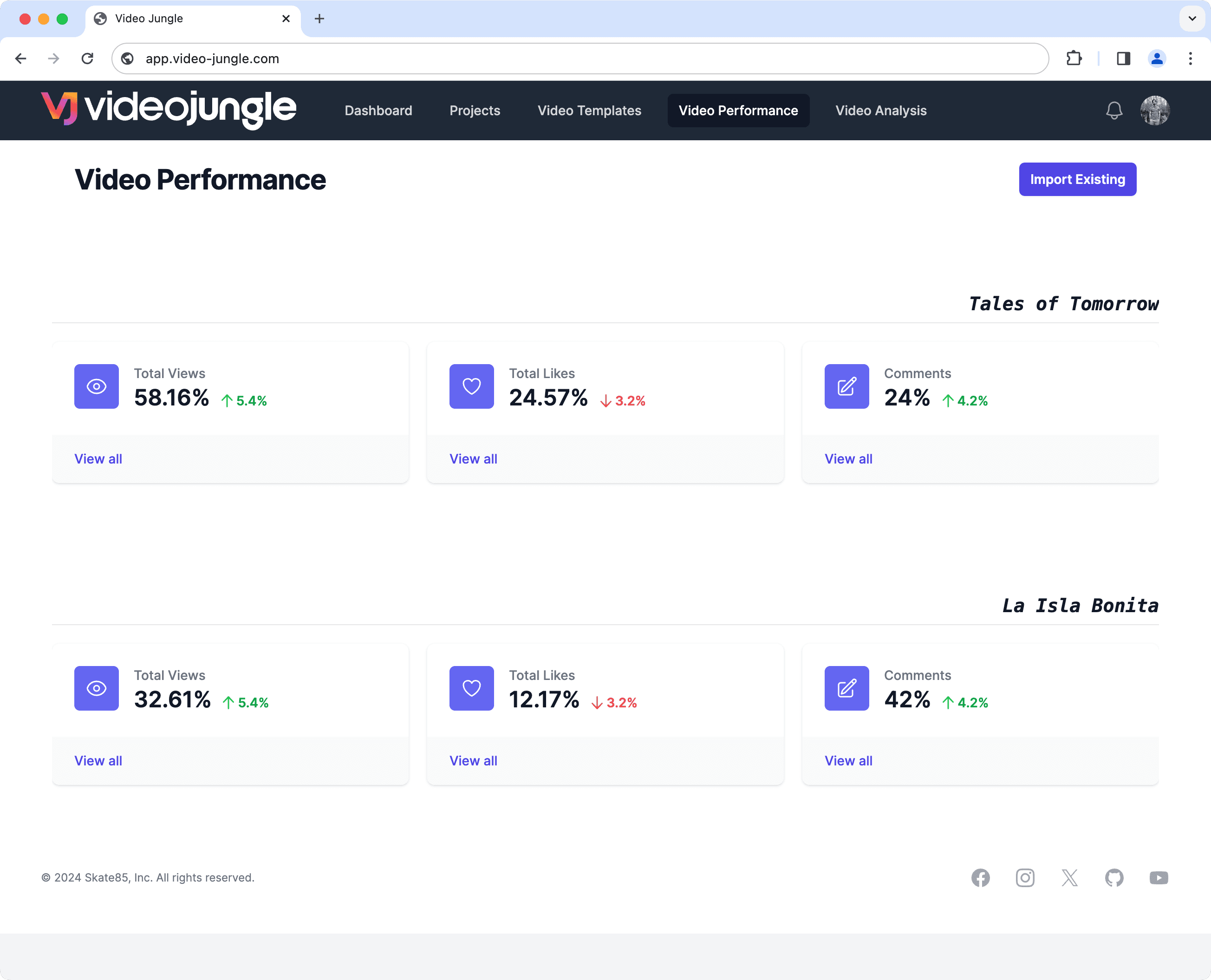The image size is (1211, 980).
Task: Click the notification bell icon
Action: (x=1114, y=111)
